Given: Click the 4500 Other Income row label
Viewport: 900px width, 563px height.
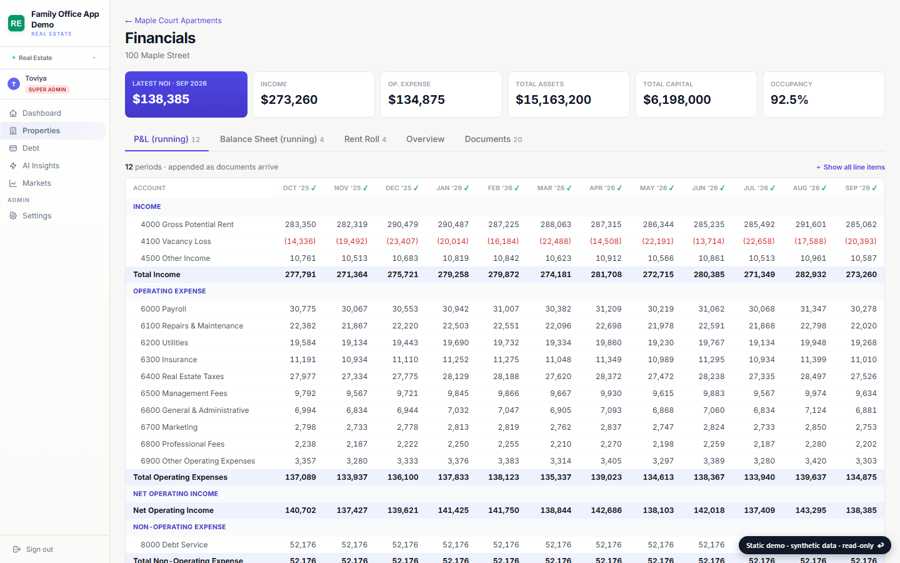Looking at the screenshot, I should tap(175, 258).
